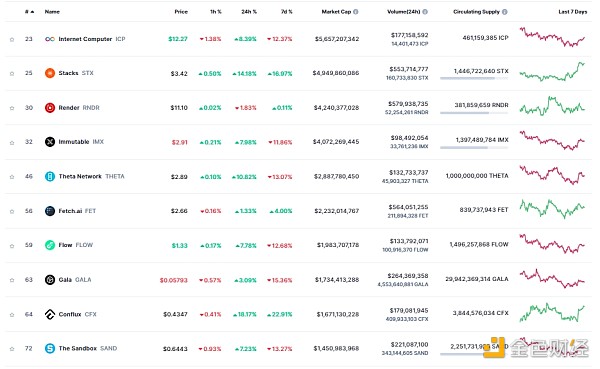This screenshot has width=600, height=369.
Task: Click the Immutable black X icon
Action: (x=50, y=142)
